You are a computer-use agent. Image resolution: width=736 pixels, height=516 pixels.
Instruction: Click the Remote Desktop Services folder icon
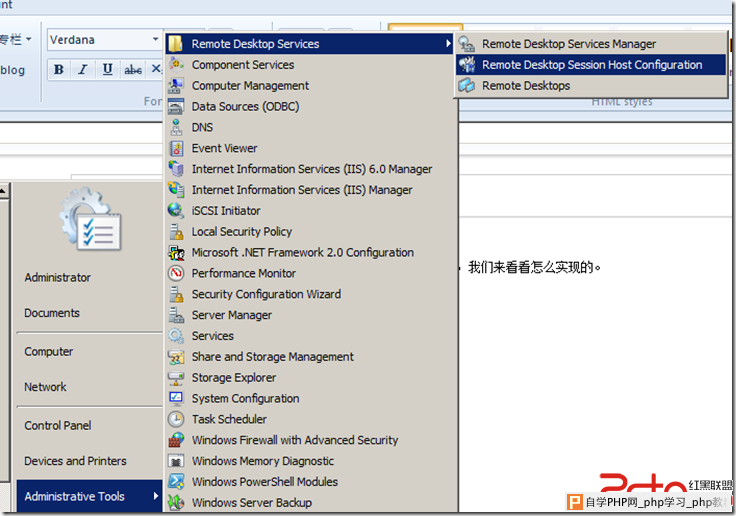176,44
